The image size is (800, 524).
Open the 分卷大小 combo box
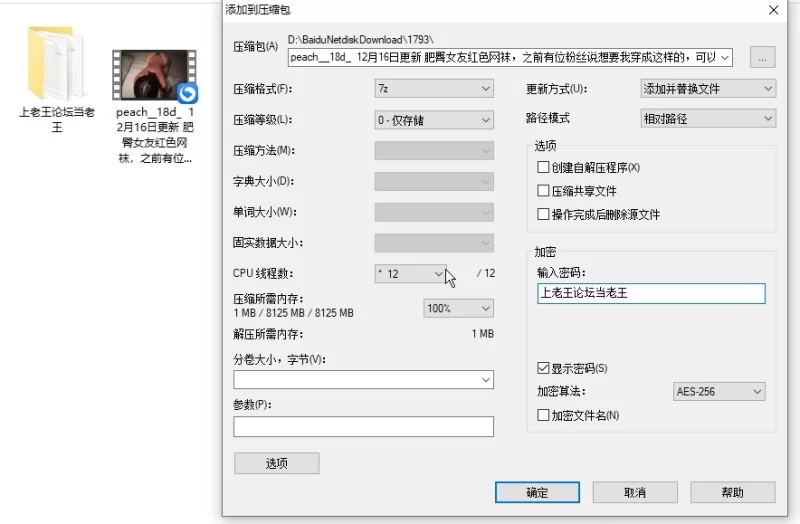(363, 380)
